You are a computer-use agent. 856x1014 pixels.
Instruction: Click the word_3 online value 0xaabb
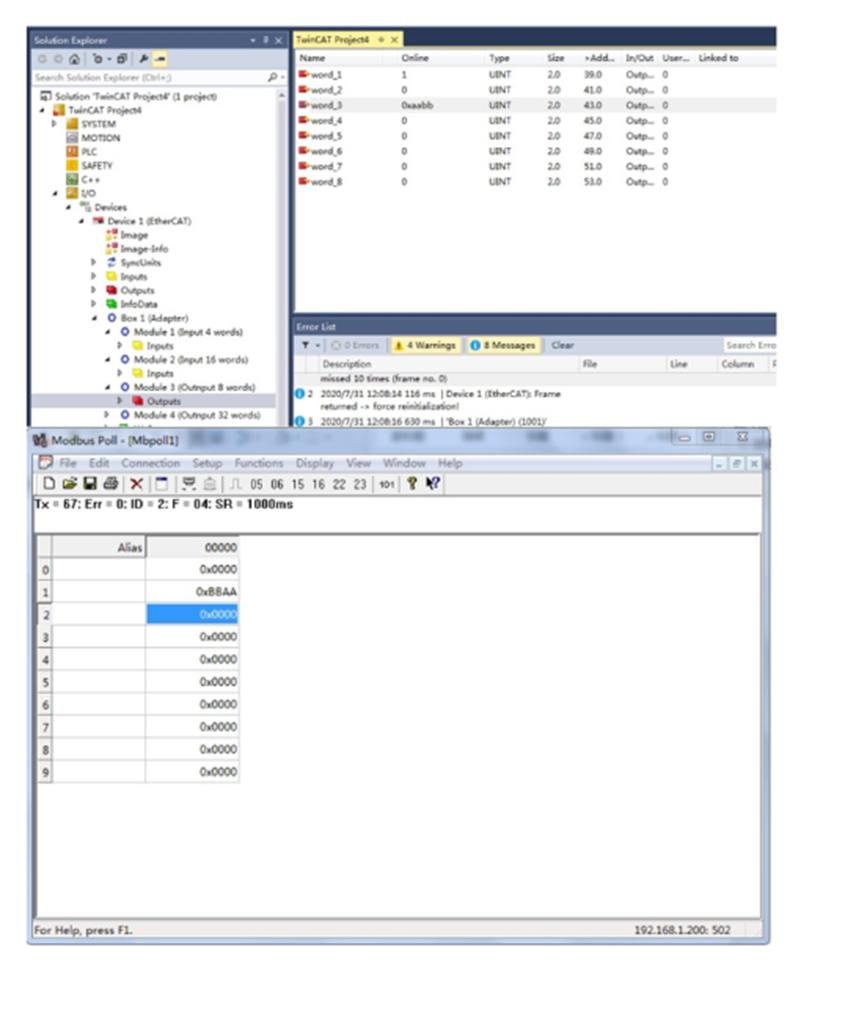click(417, 105)
